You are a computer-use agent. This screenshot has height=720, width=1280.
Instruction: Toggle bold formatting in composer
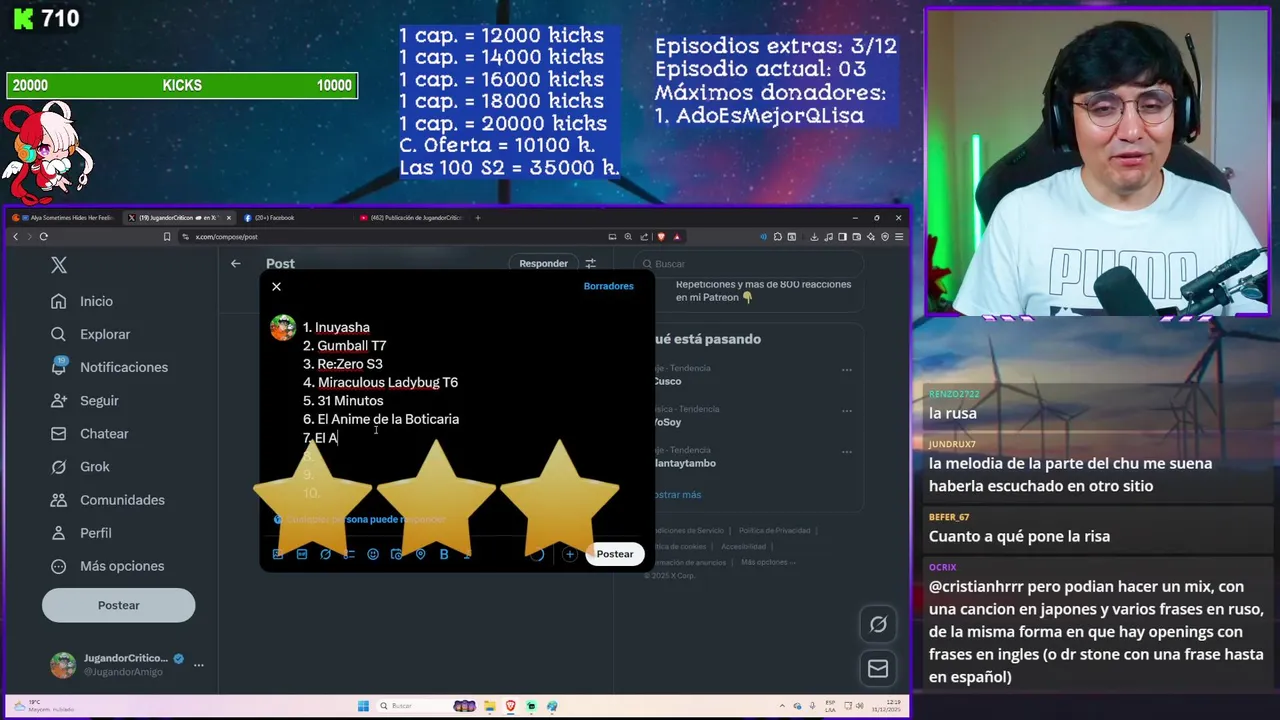(x=444, y=554)
